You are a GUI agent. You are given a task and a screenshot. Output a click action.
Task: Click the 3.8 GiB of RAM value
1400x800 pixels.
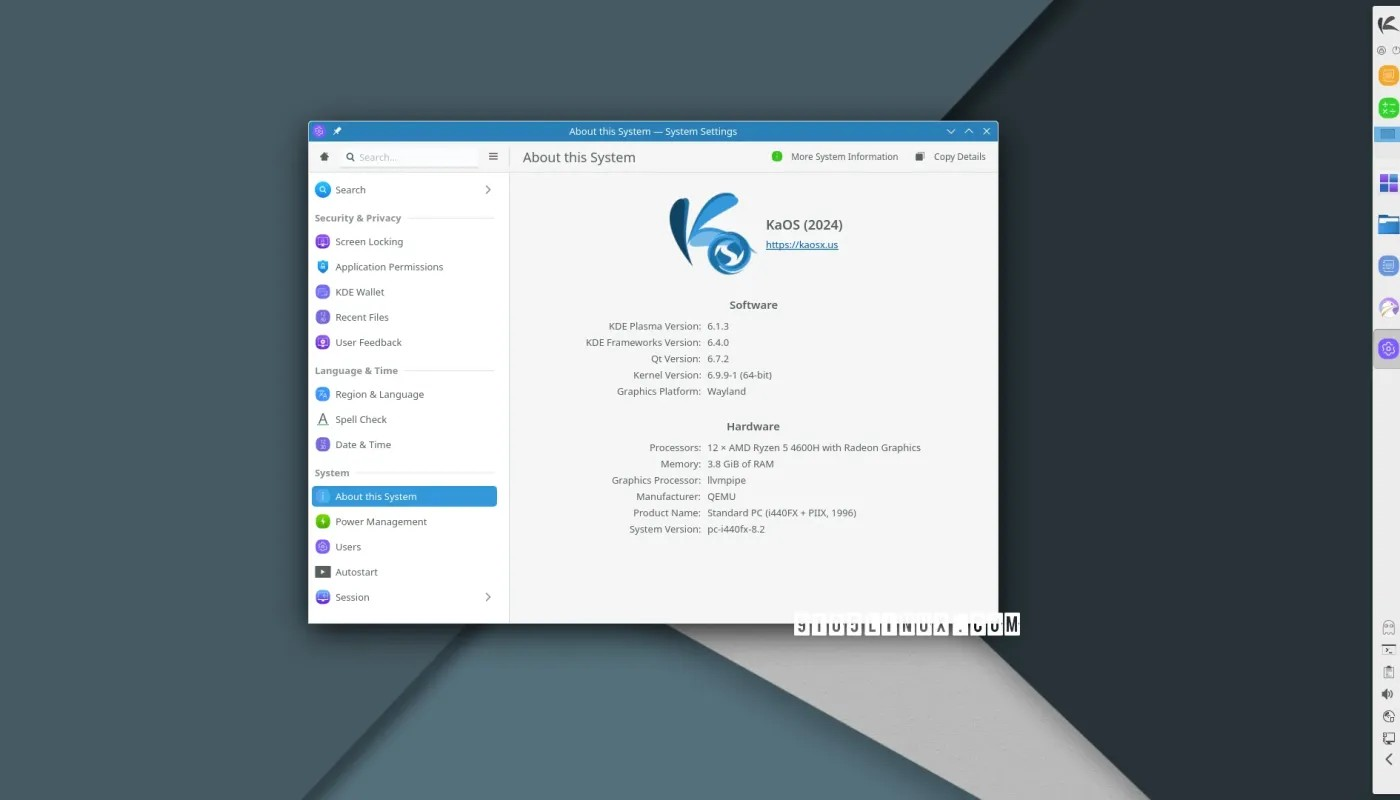click(740, 464)
